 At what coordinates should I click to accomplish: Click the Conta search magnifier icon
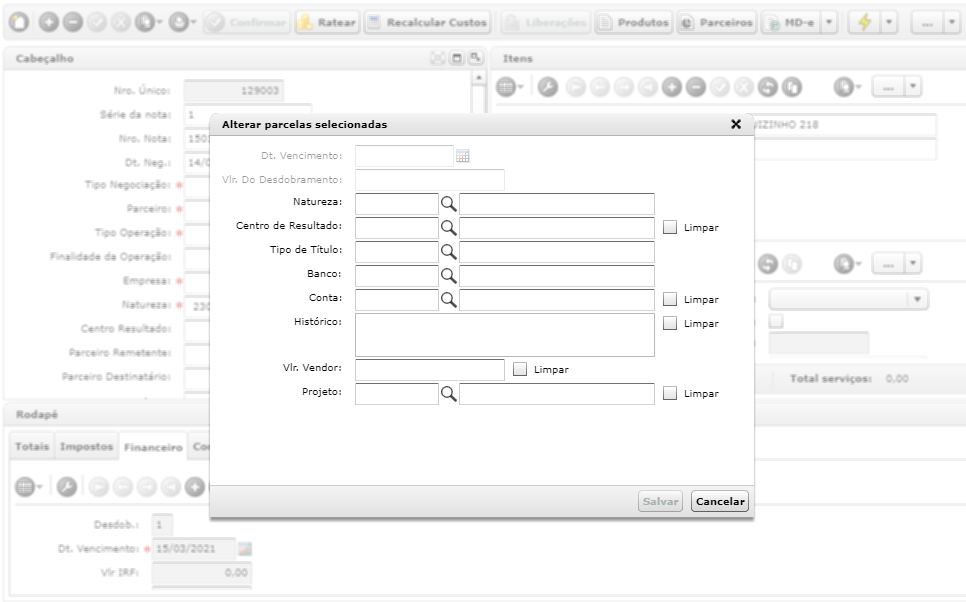click(x=448, y=299)
